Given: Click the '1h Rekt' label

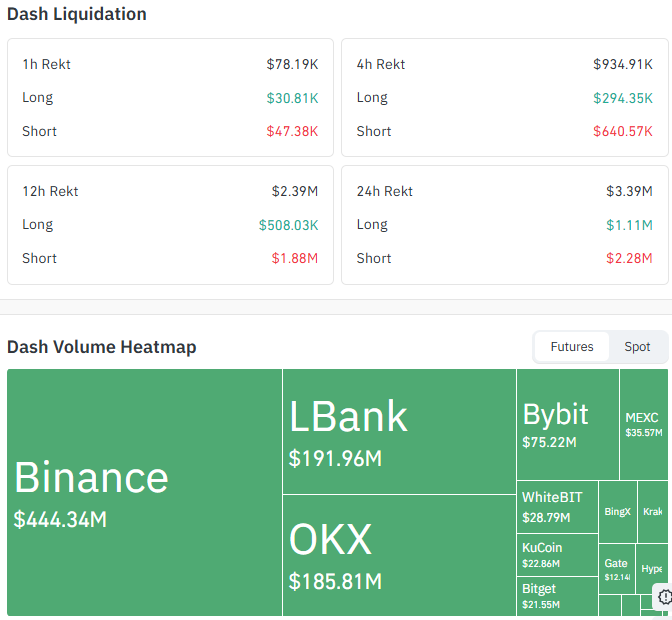Looking at the screenshot, I should [46, 64].
